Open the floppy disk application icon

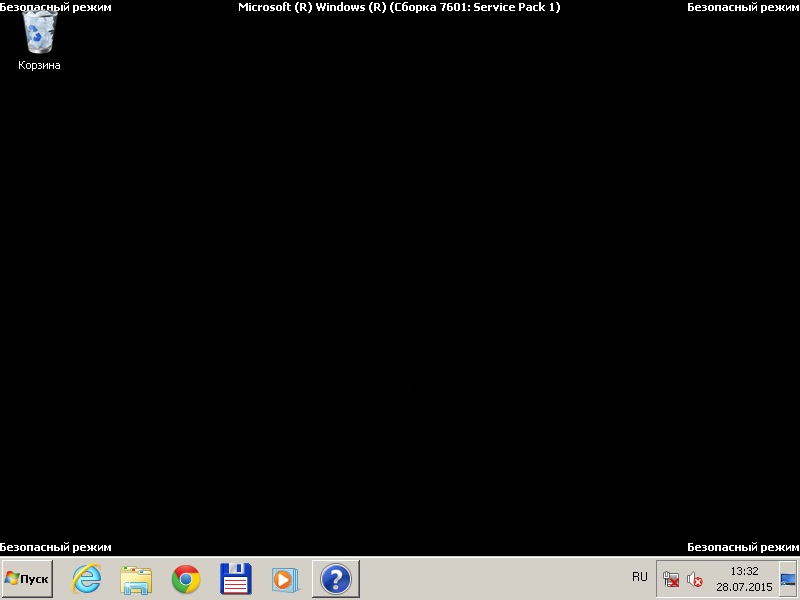pyautogui.click(x=236, y=579)
